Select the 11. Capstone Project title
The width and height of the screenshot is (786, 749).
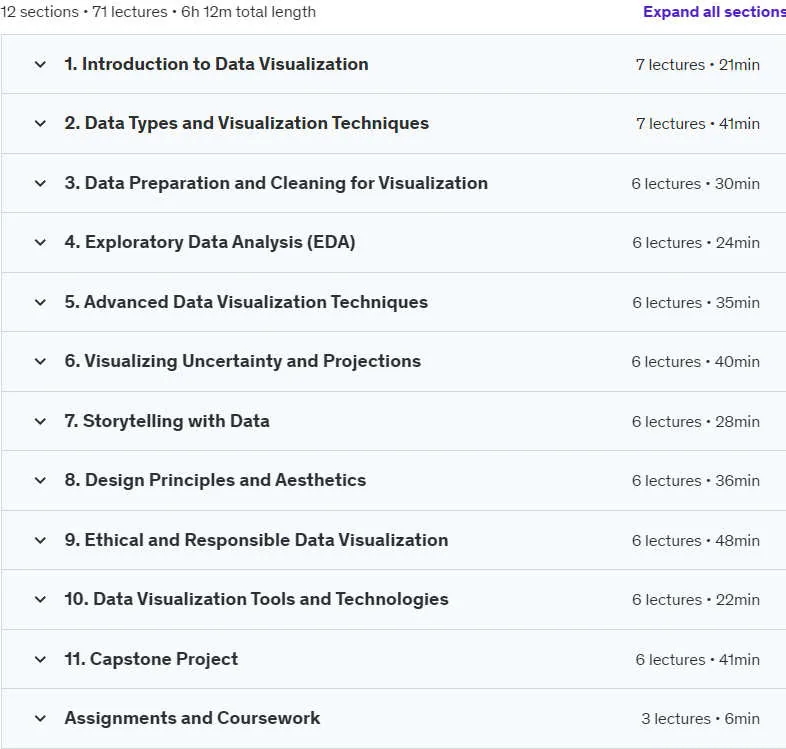pyautogui.click(x=151, y=659)
